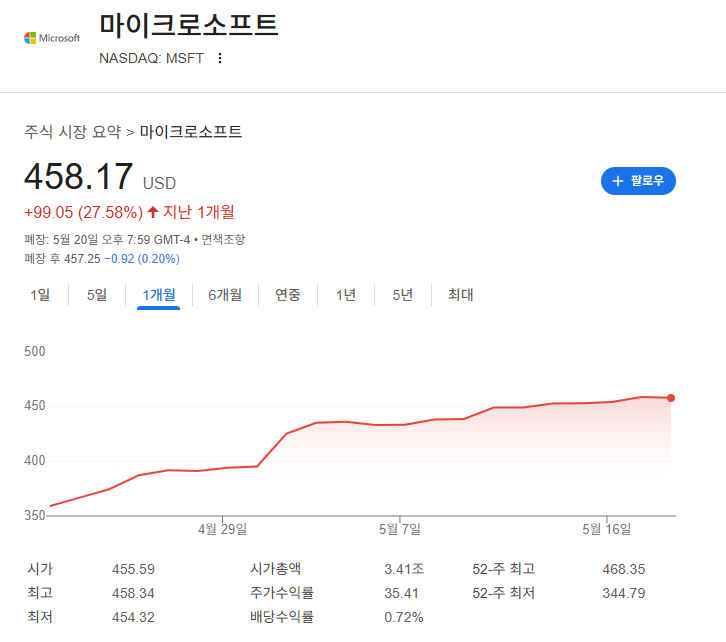
Task: Click the 배당수익률 label
Action: [x=282, y=617]
